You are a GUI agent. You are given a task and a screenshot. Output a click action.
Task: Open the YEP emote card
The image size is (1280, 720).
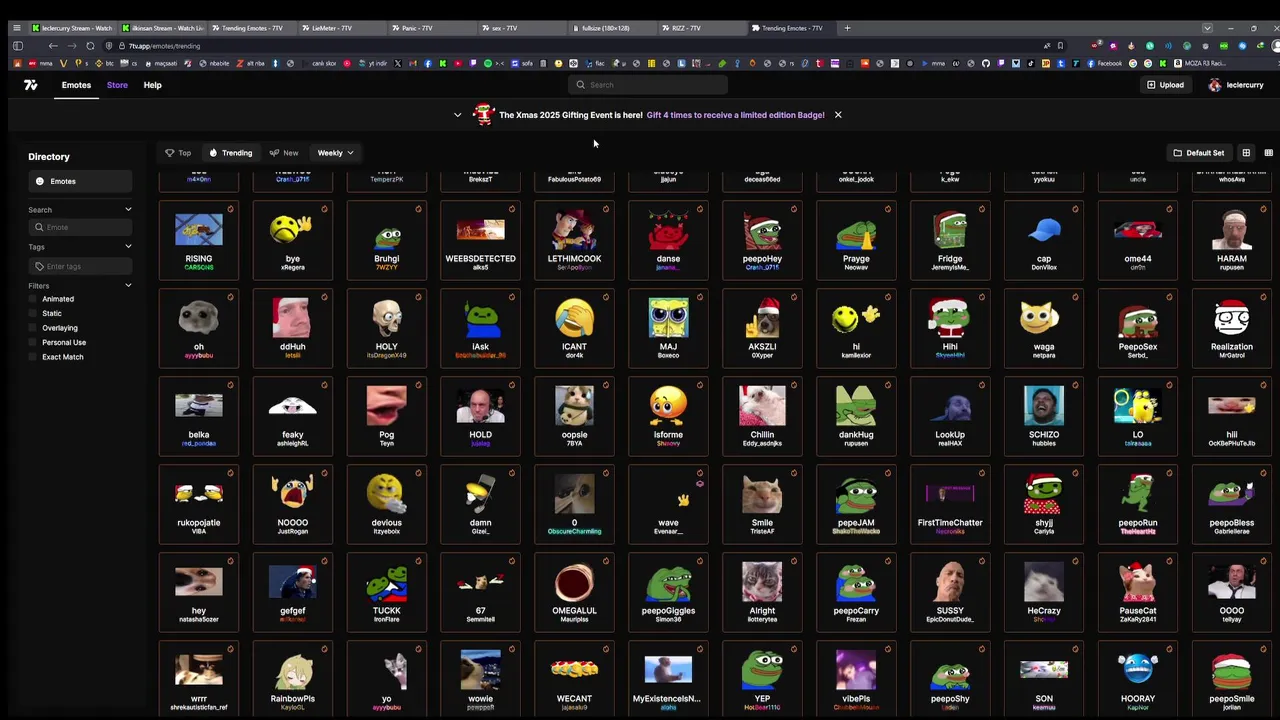(x=762, y=679)
